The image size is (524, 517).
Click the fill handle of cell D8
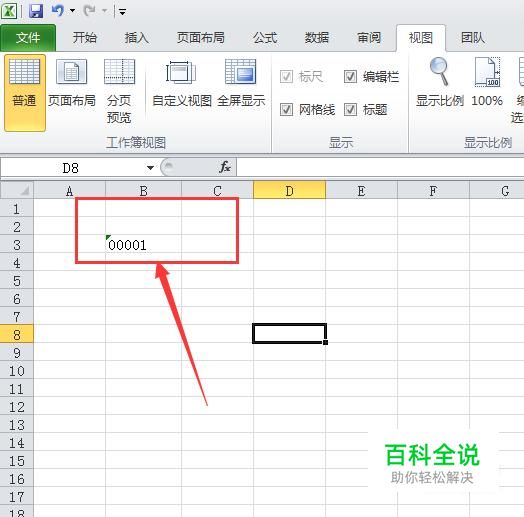click(325, 342)
